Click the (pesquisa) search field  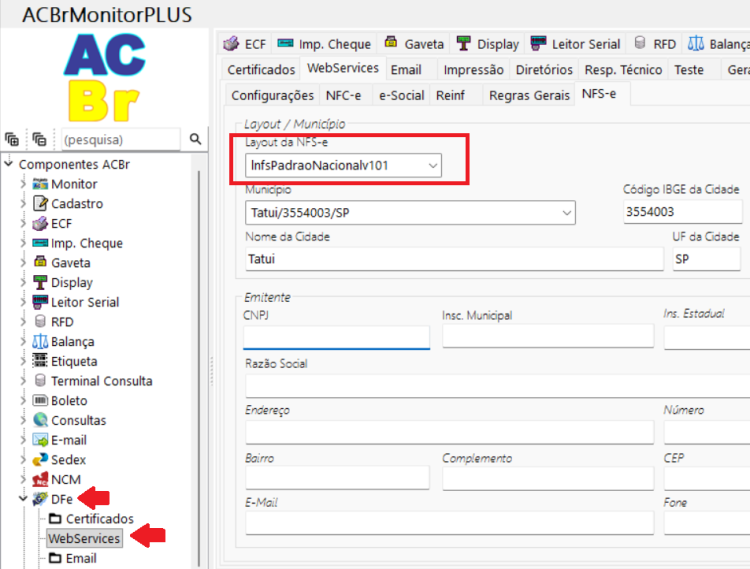pyautogui.click(x=121, y=140)
